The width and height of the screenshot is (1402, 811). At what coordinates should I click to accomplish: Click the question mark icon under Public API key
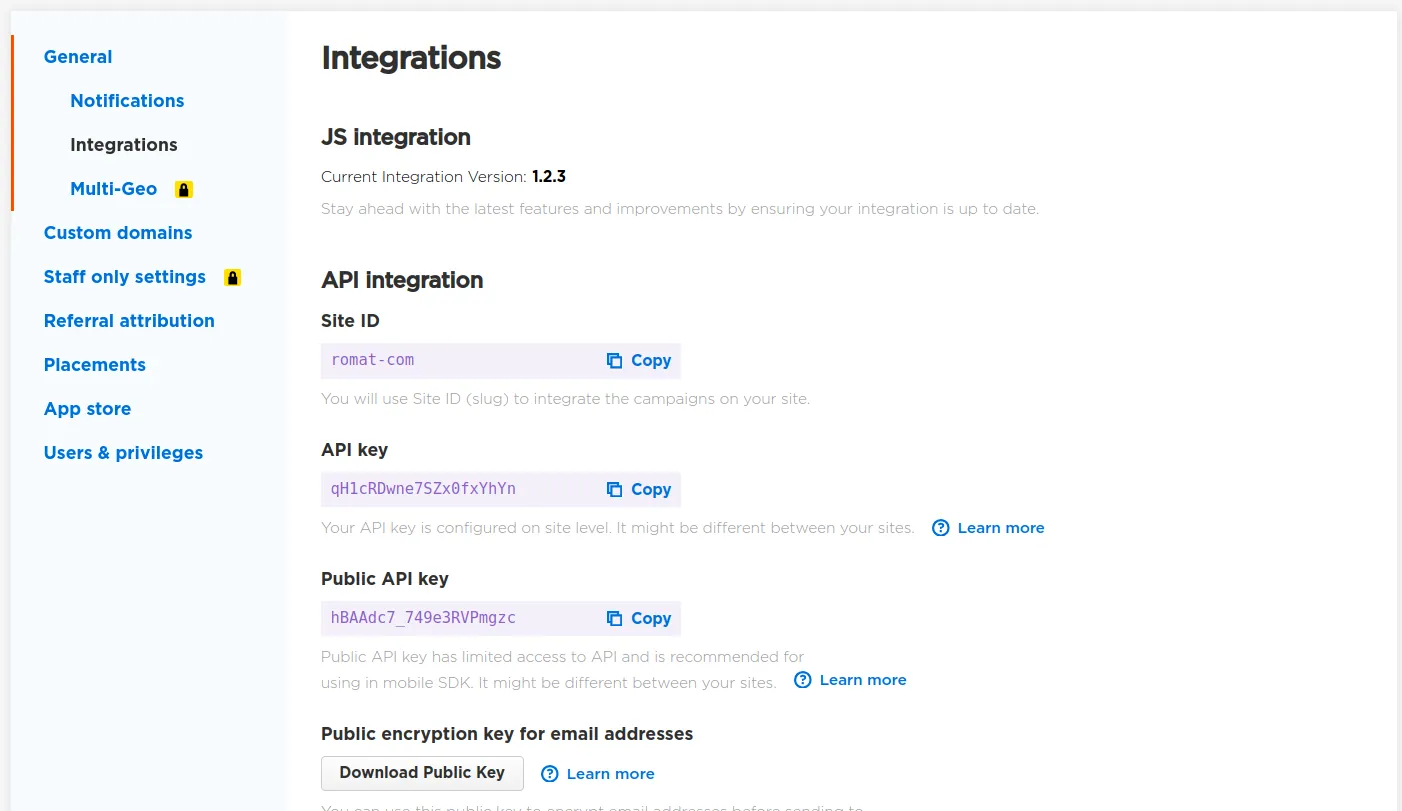click(803, 680)
